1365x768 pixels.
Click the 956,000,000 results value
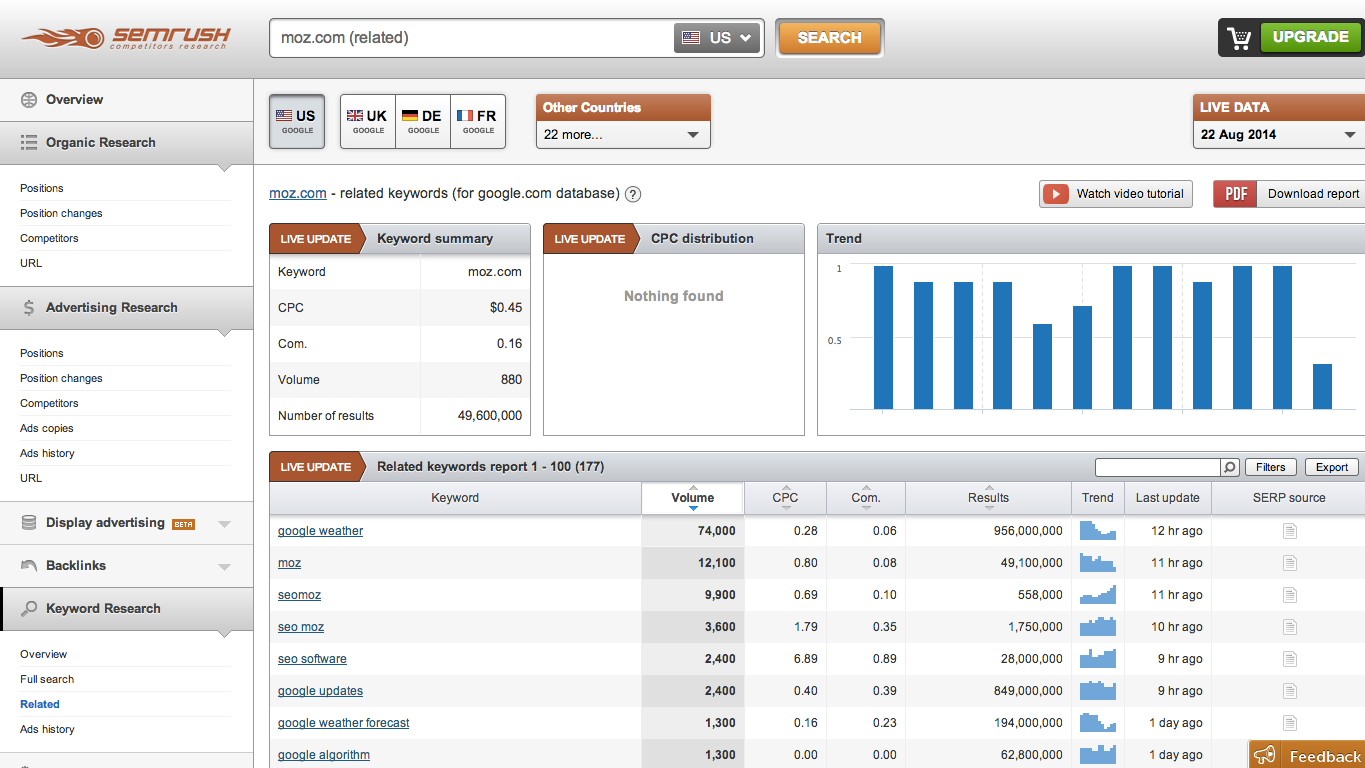(x=1028, y=531)
